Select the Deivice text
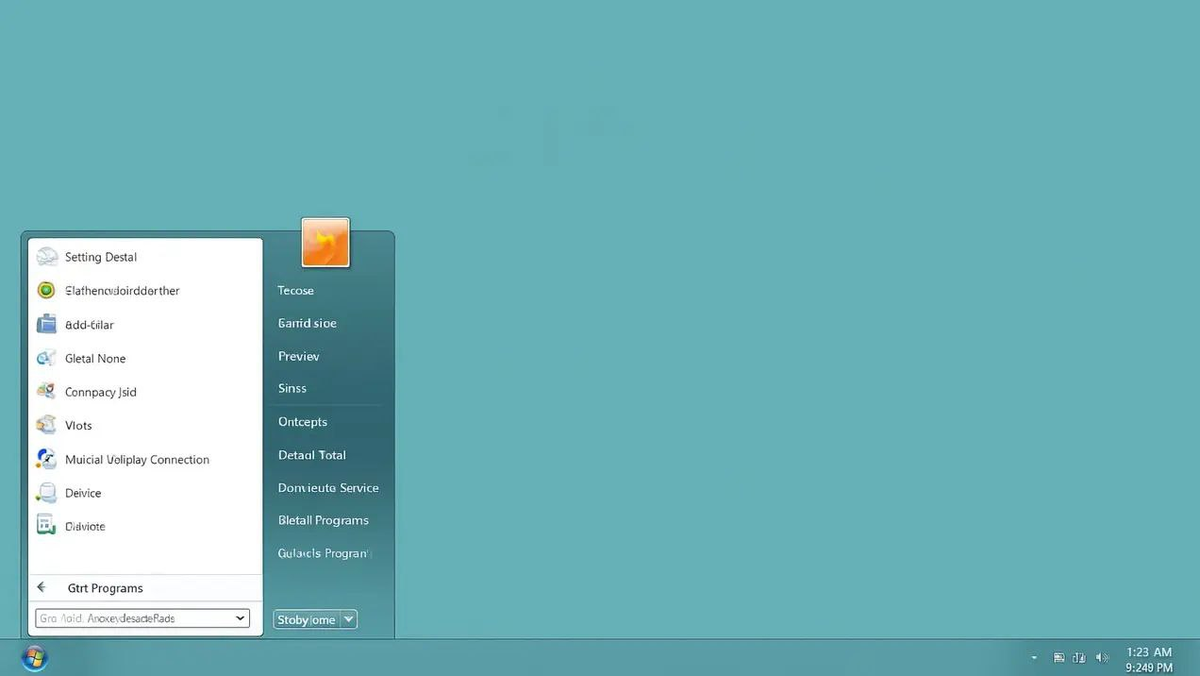Screen dimensions: 1200x676 pyautogui.click(x=83, y=493)
